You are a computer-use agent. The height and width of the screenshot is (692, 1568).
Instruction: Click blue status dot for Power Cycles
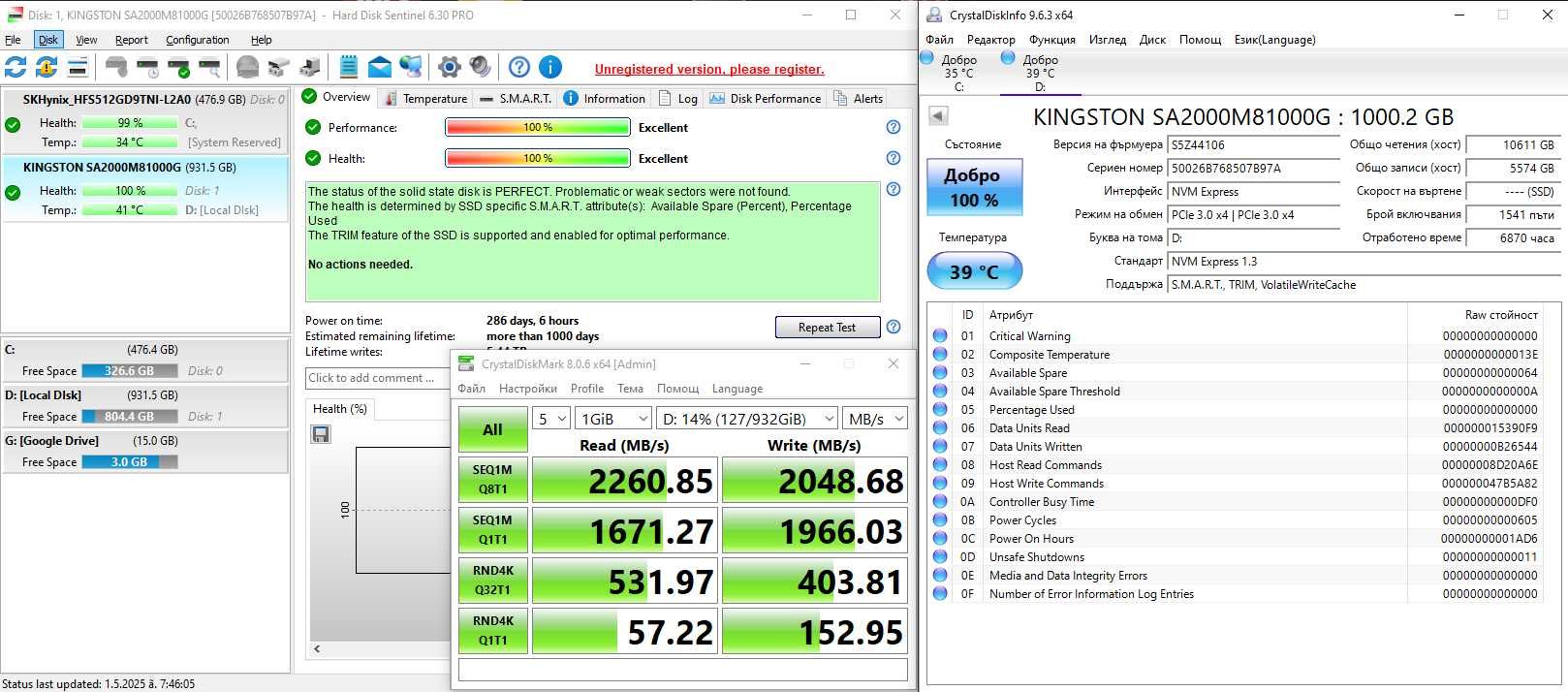[940, 519]
